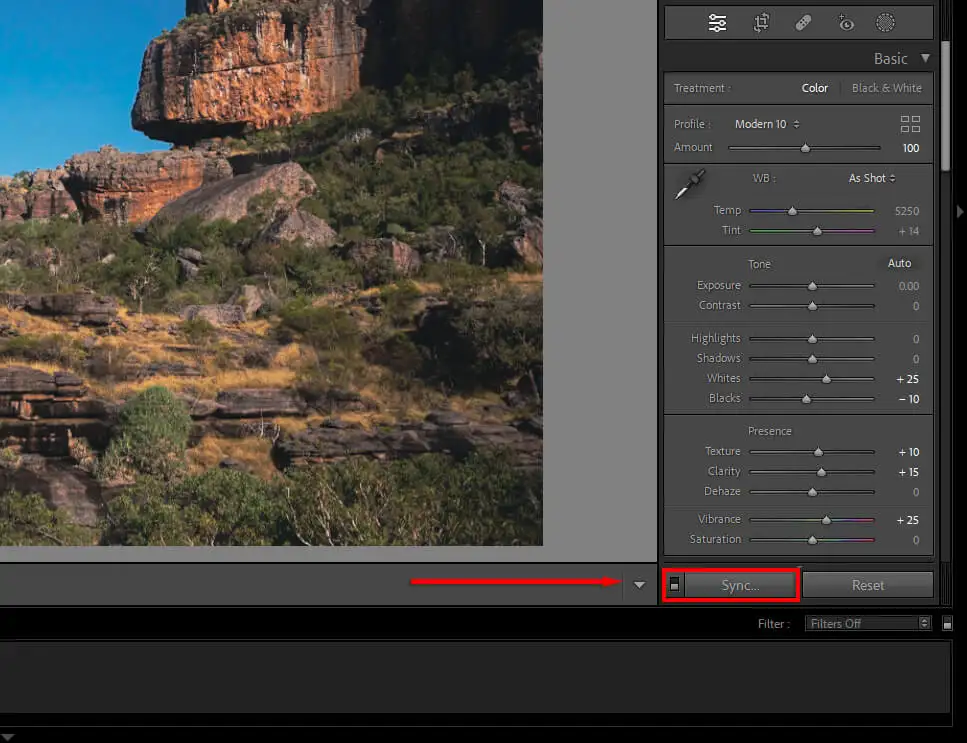Click the Tint slider handle
This screenshot has height=743, width=967.
[x=817, y=231]
